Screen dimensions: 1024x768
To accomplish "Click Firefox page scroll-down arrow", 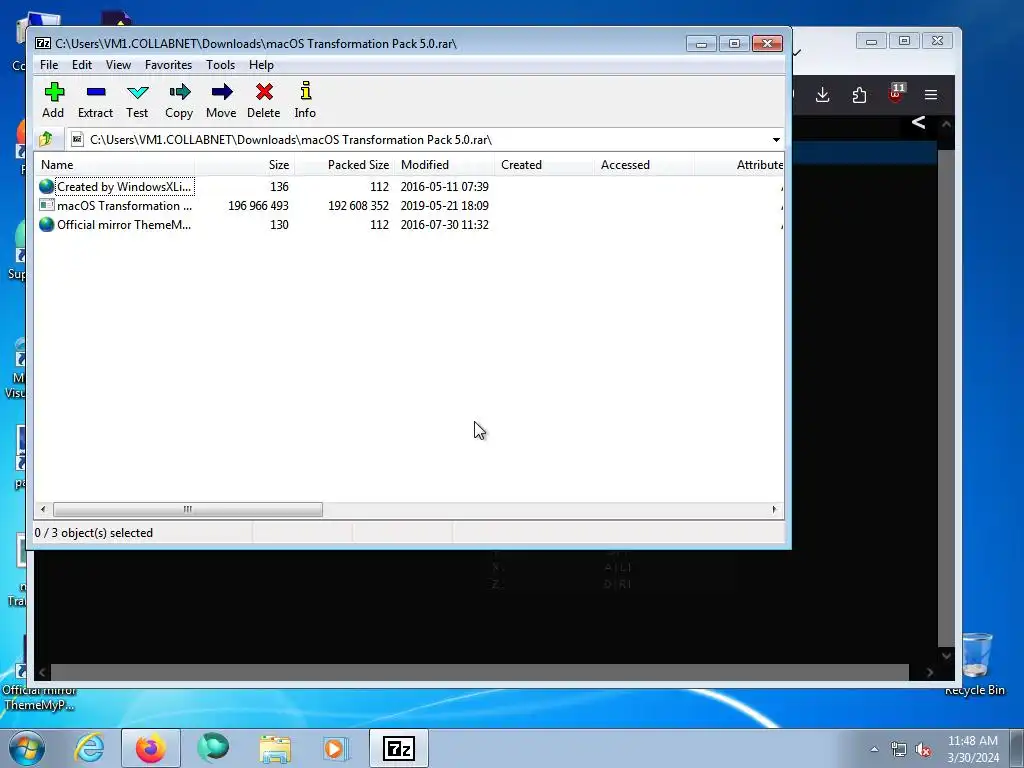I will tap(946, 656).
